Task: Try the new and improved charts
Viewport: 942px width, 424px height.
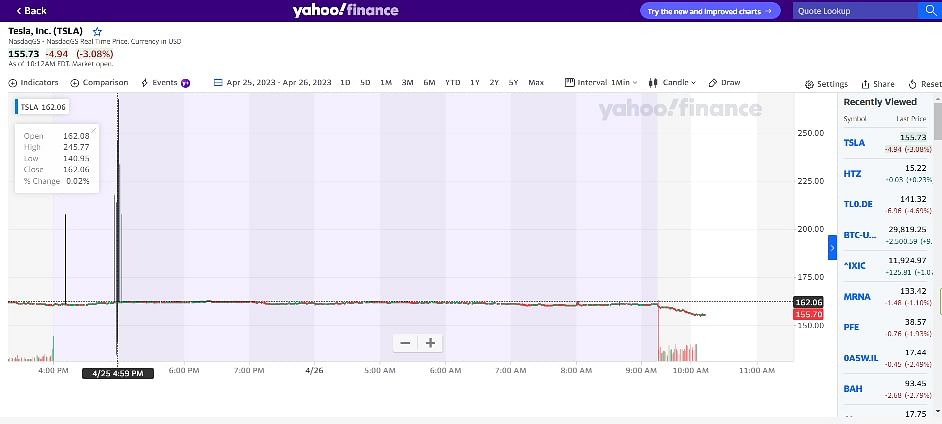Action: 710,11
